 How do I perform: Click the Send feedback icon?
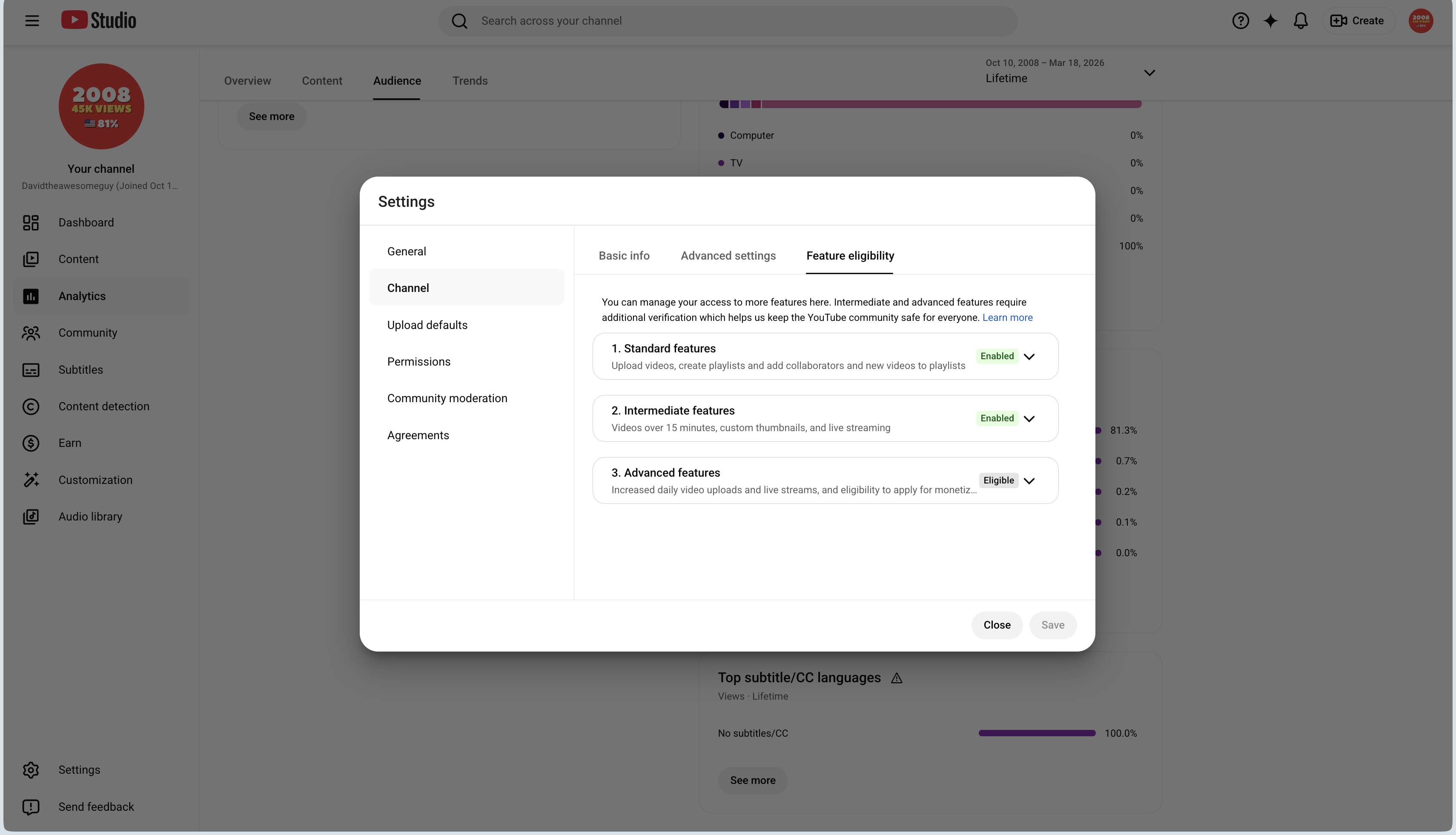click(31, 807)
